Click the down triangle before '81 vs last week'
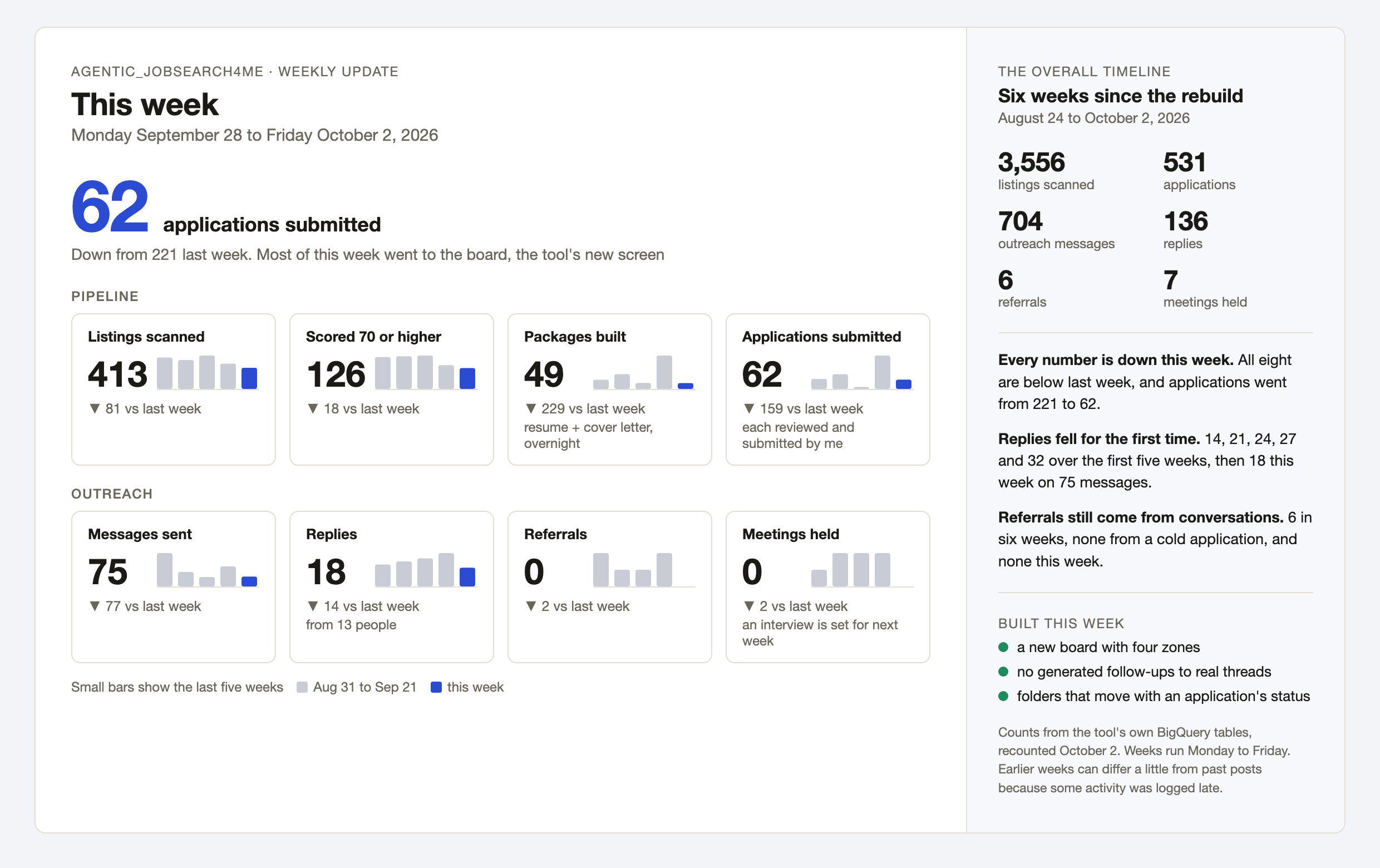This screenshot has height=868, width=1380. [95, 409]
